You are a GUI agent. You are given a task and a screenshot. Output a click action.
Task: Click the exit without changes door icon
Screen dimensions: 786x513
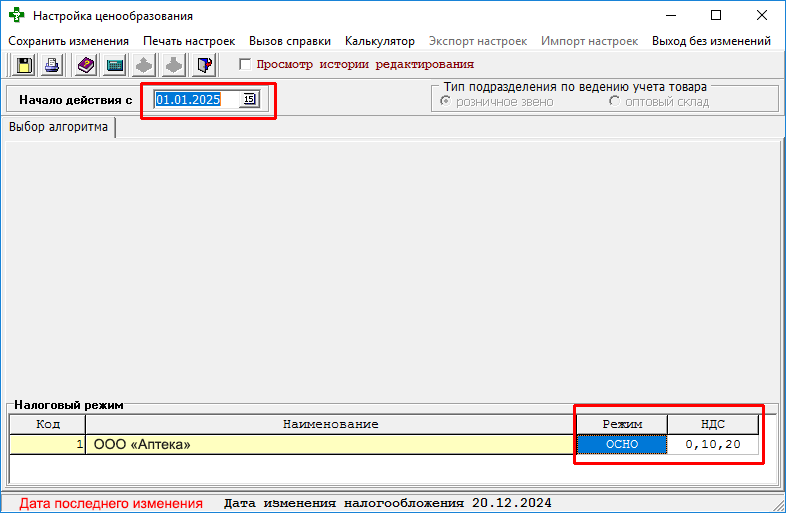tap(204, 65)
